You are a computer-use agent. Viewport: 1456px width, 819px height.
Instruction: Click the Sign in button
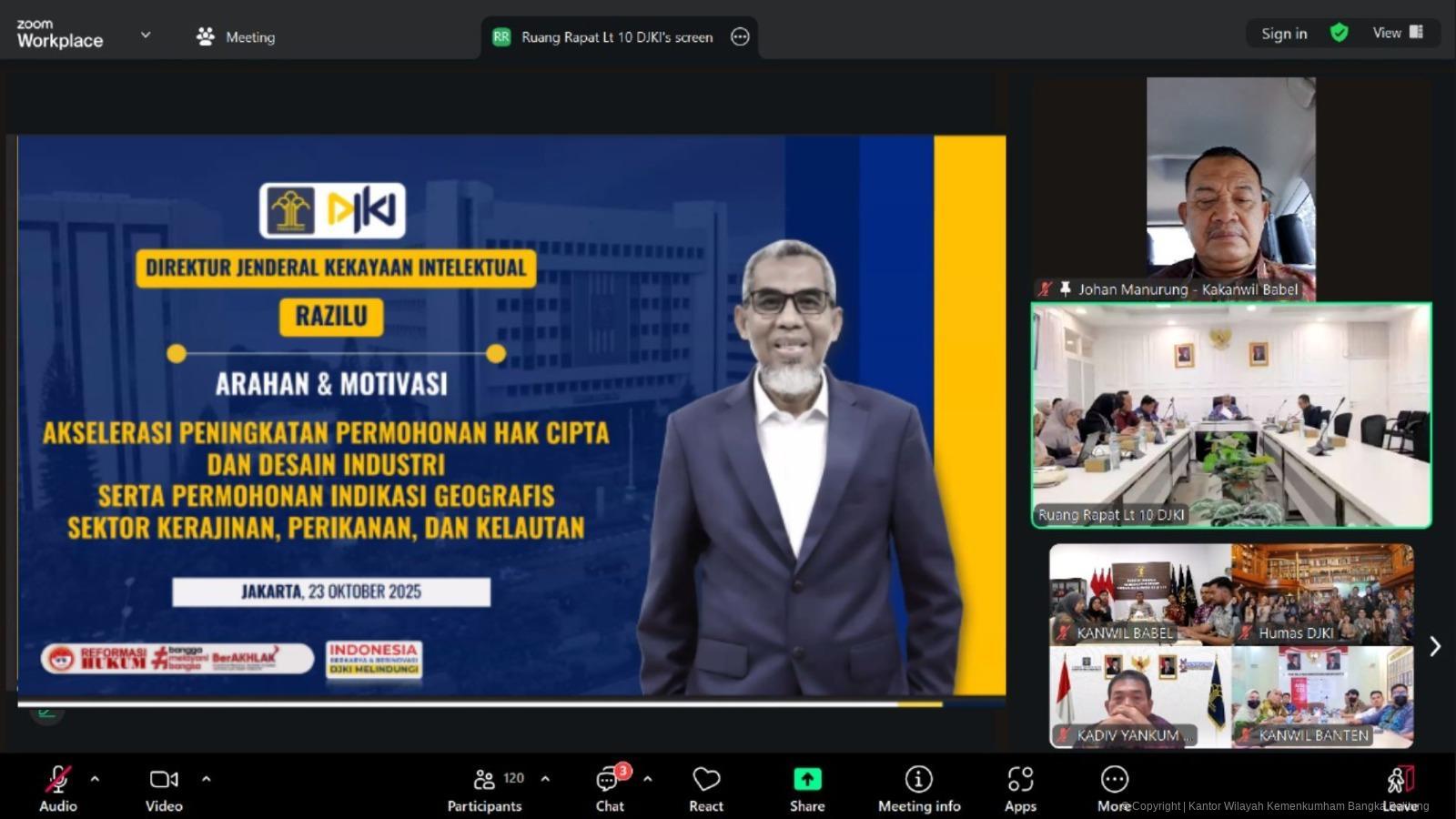[1284, 34]
